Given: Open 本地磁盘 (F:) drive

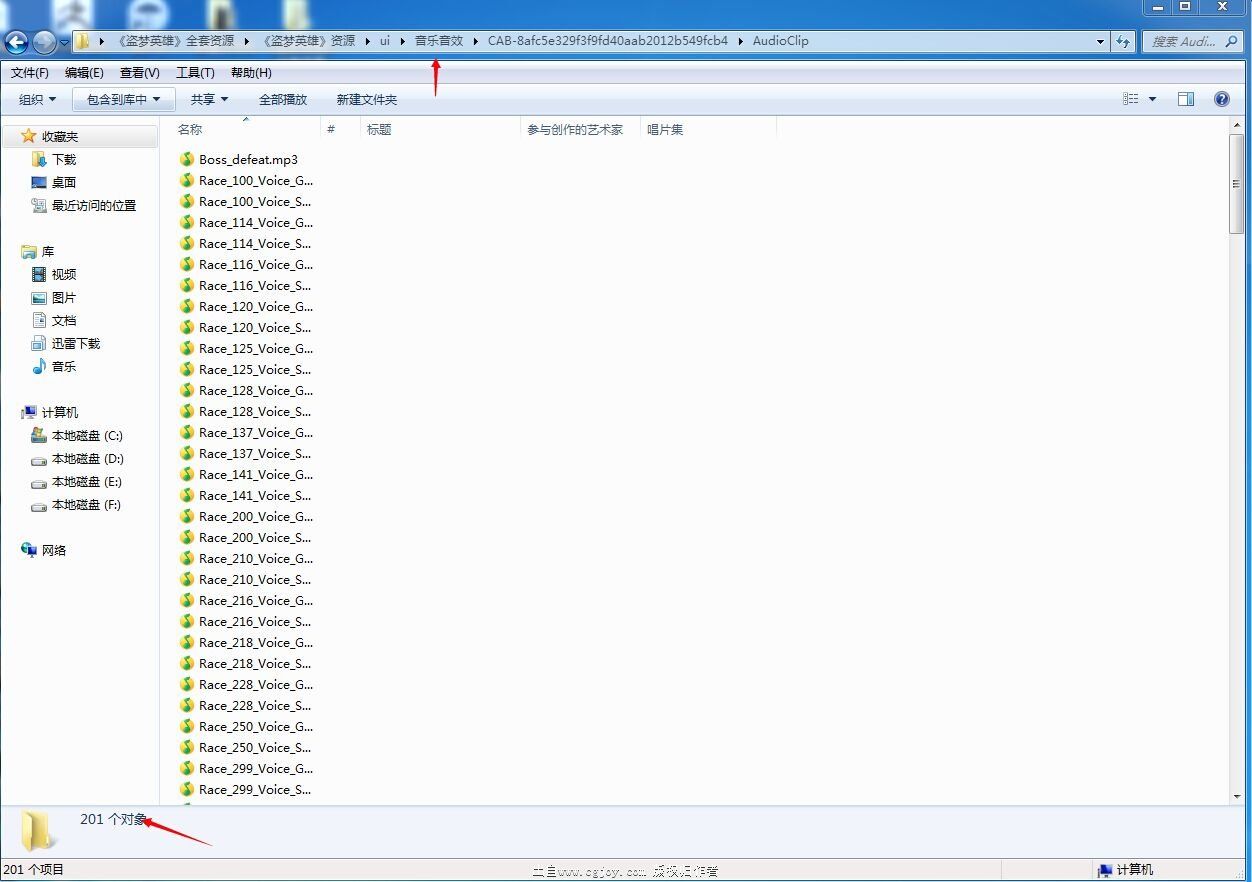Looking at the screenshot, I should coord(87,504).
